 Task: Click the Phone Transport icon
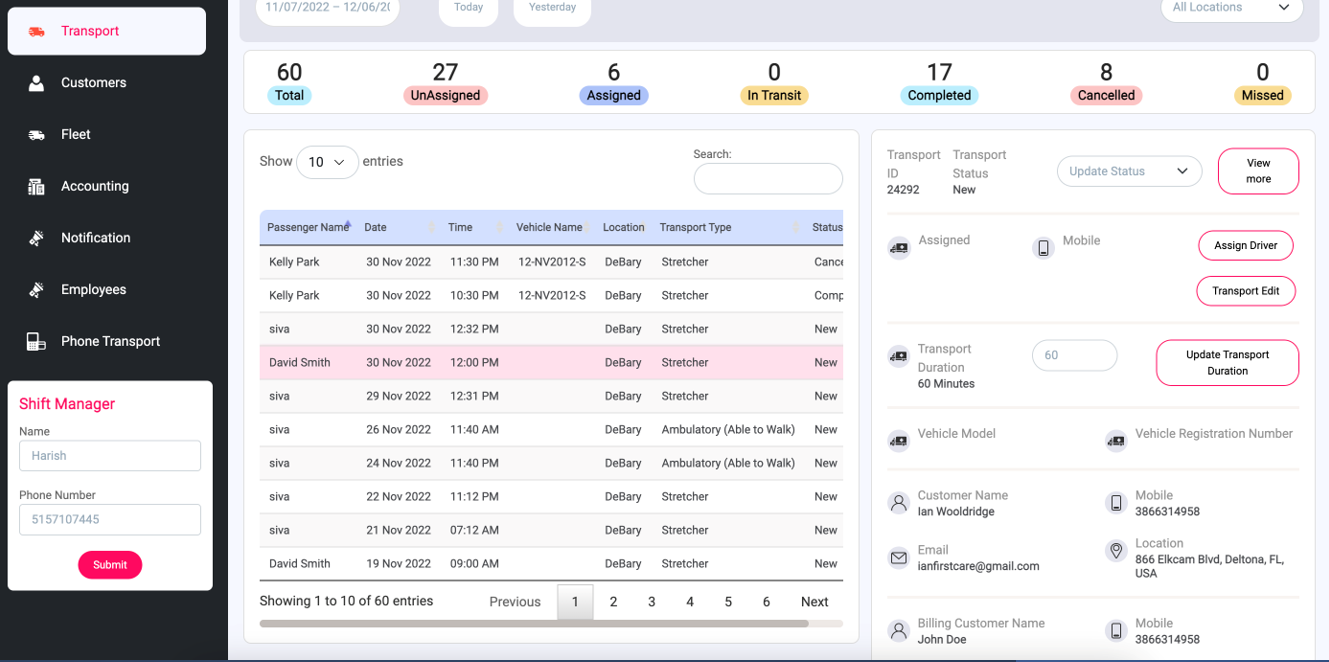[x=36, y=342]
